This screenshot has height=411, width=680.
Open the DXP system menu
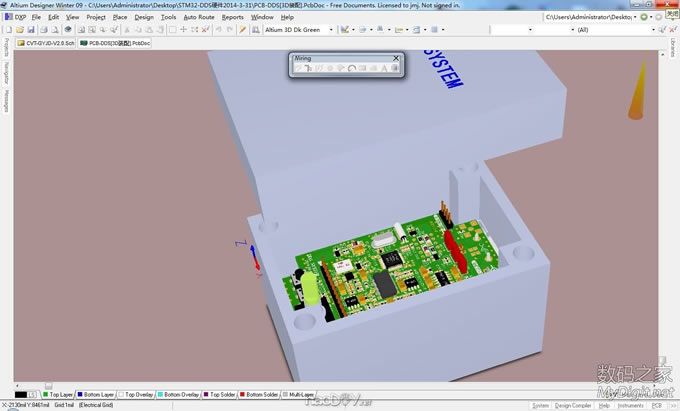click(x=16, y=17)
